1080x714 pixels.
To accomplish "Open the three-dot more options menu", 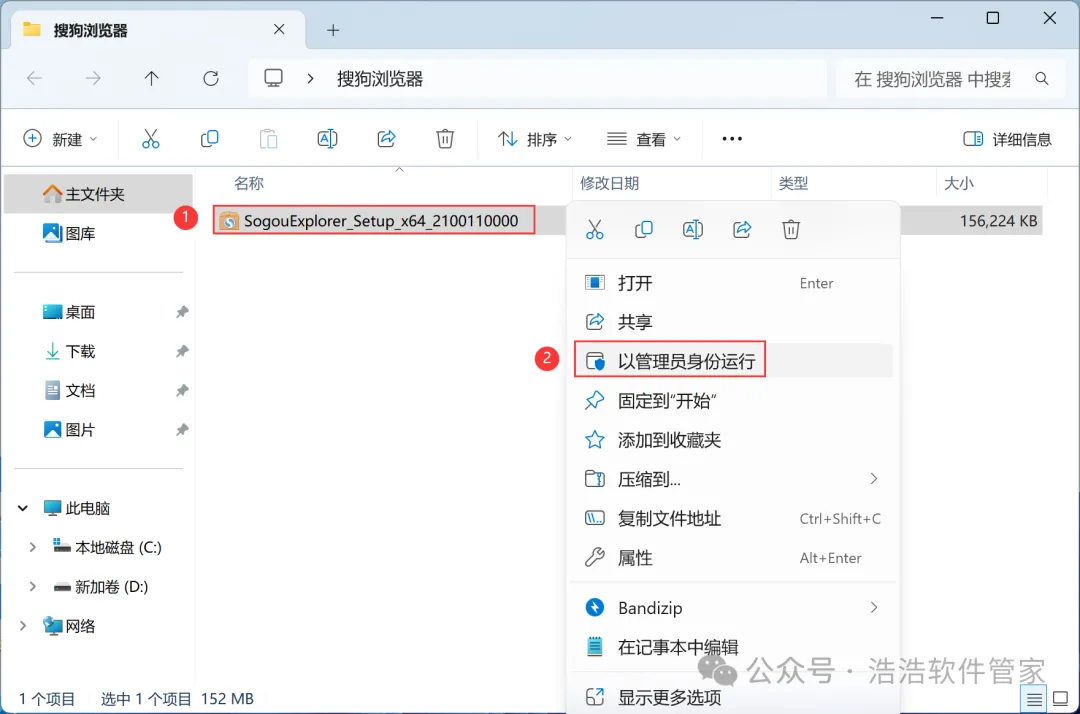I will (732, 139).
